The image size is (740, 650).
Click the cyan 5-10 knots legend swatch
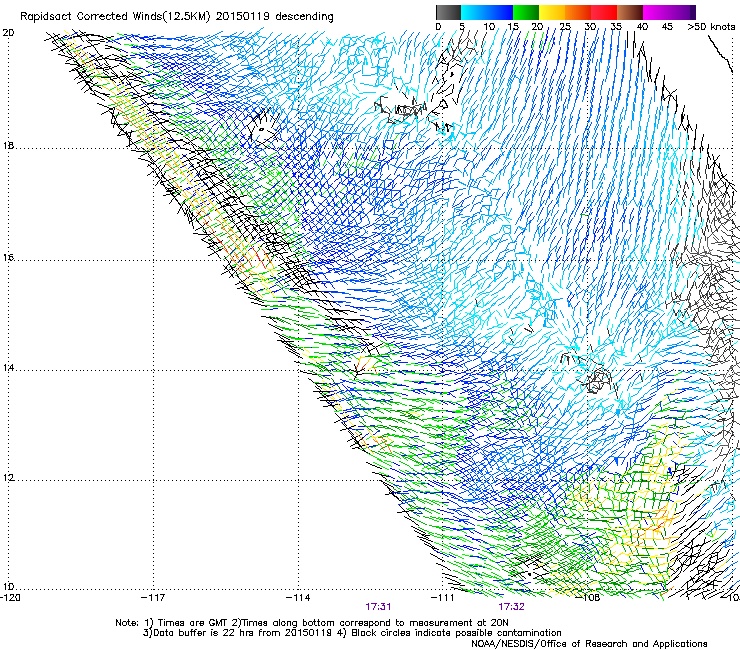click(x=474, y=12)
